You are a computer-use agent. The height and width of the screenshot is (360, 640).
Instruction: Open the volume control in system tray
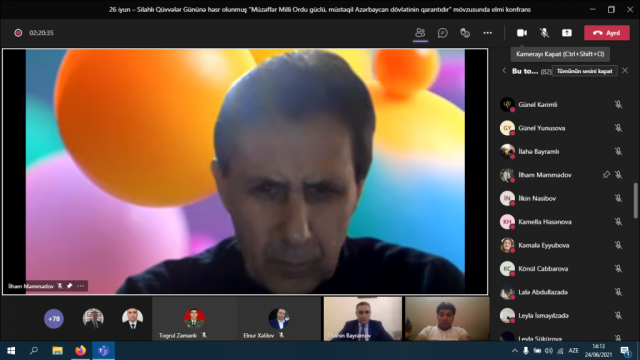[x=549, y=351]
